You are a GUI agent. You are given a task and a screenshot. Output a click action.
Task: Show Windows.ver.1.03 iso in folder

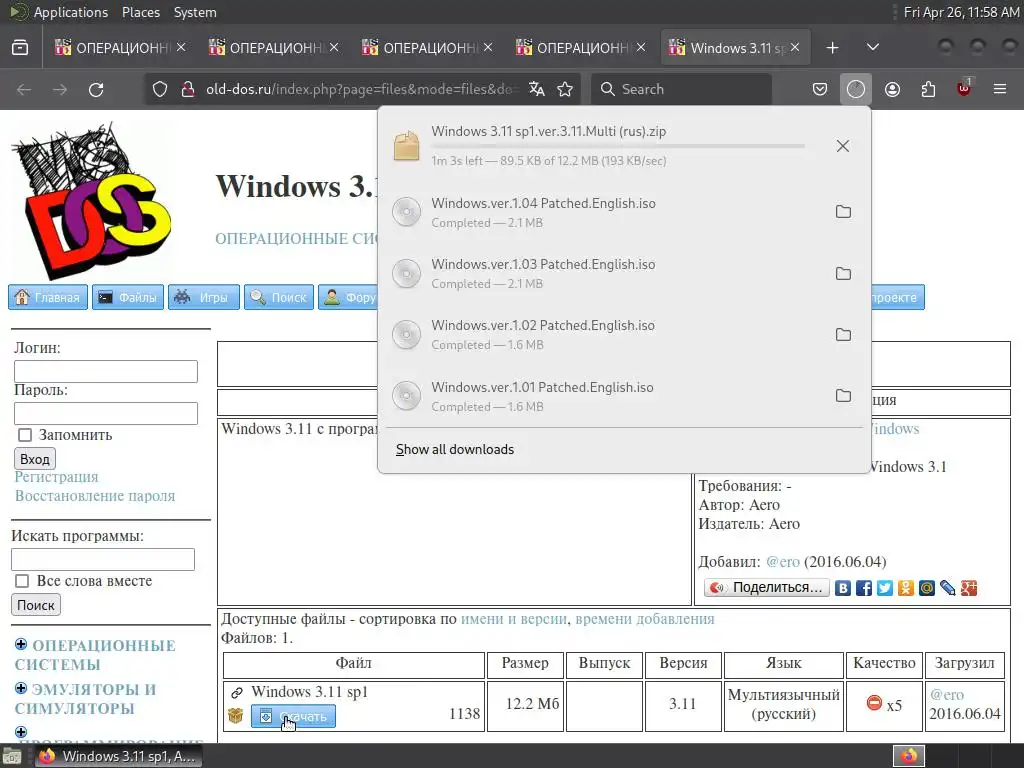(844, 273)
